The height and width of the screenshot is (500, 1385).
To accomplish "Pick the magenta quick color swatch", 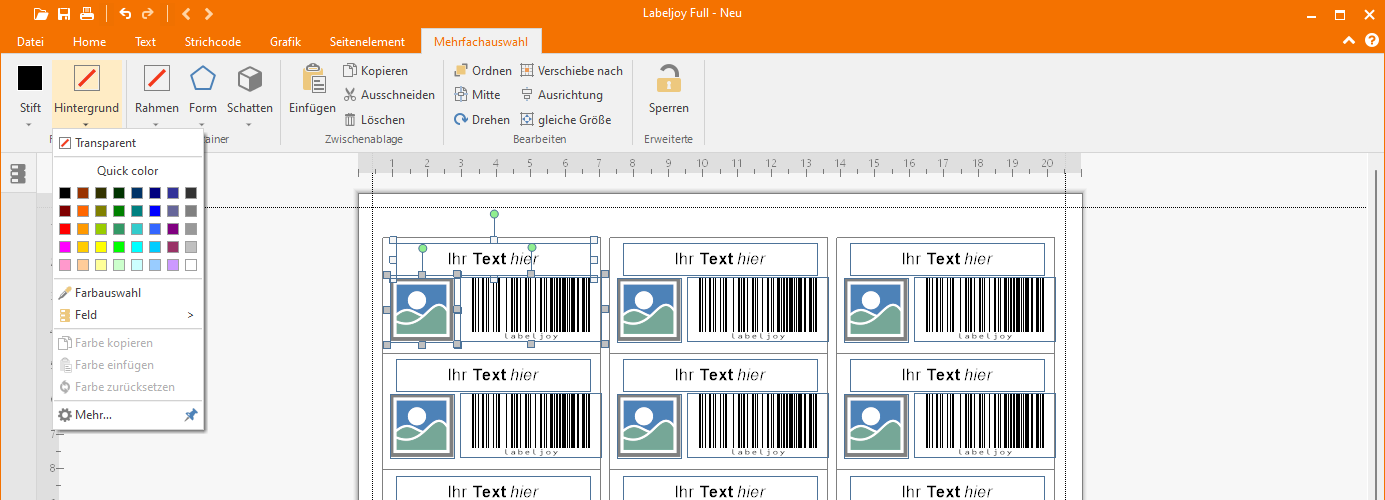I will click(x=65, y=247).
